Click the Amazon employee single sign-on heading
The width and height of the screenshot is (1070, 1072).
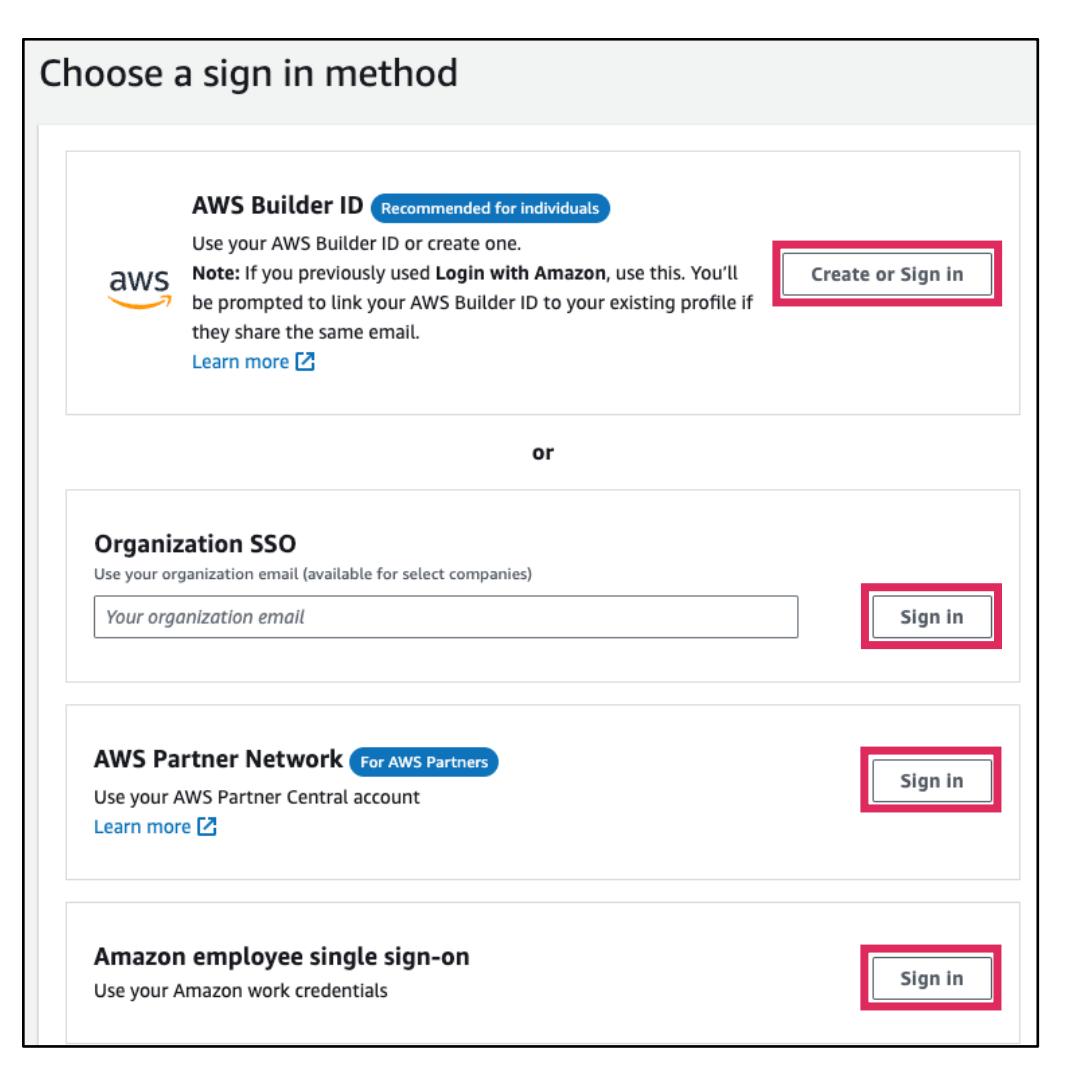(x=281, y=957)
